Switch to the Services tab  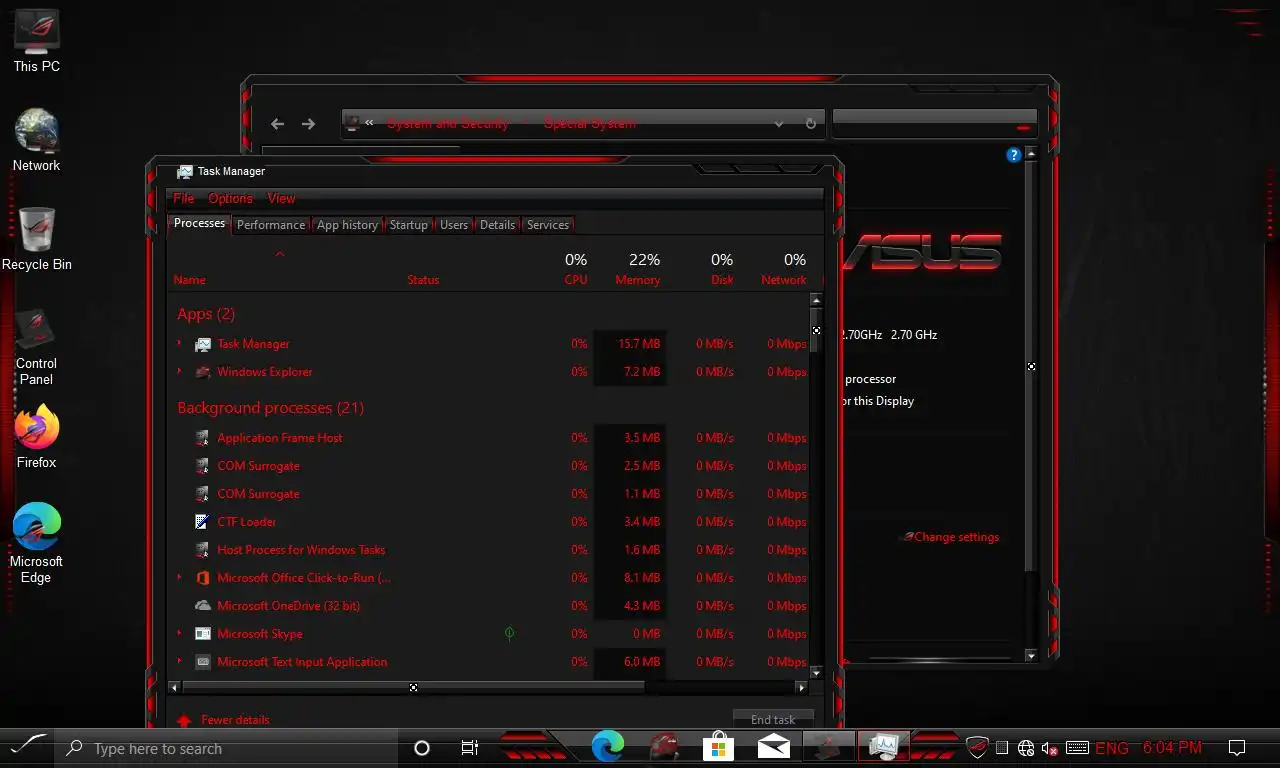[x=548, y=225]
